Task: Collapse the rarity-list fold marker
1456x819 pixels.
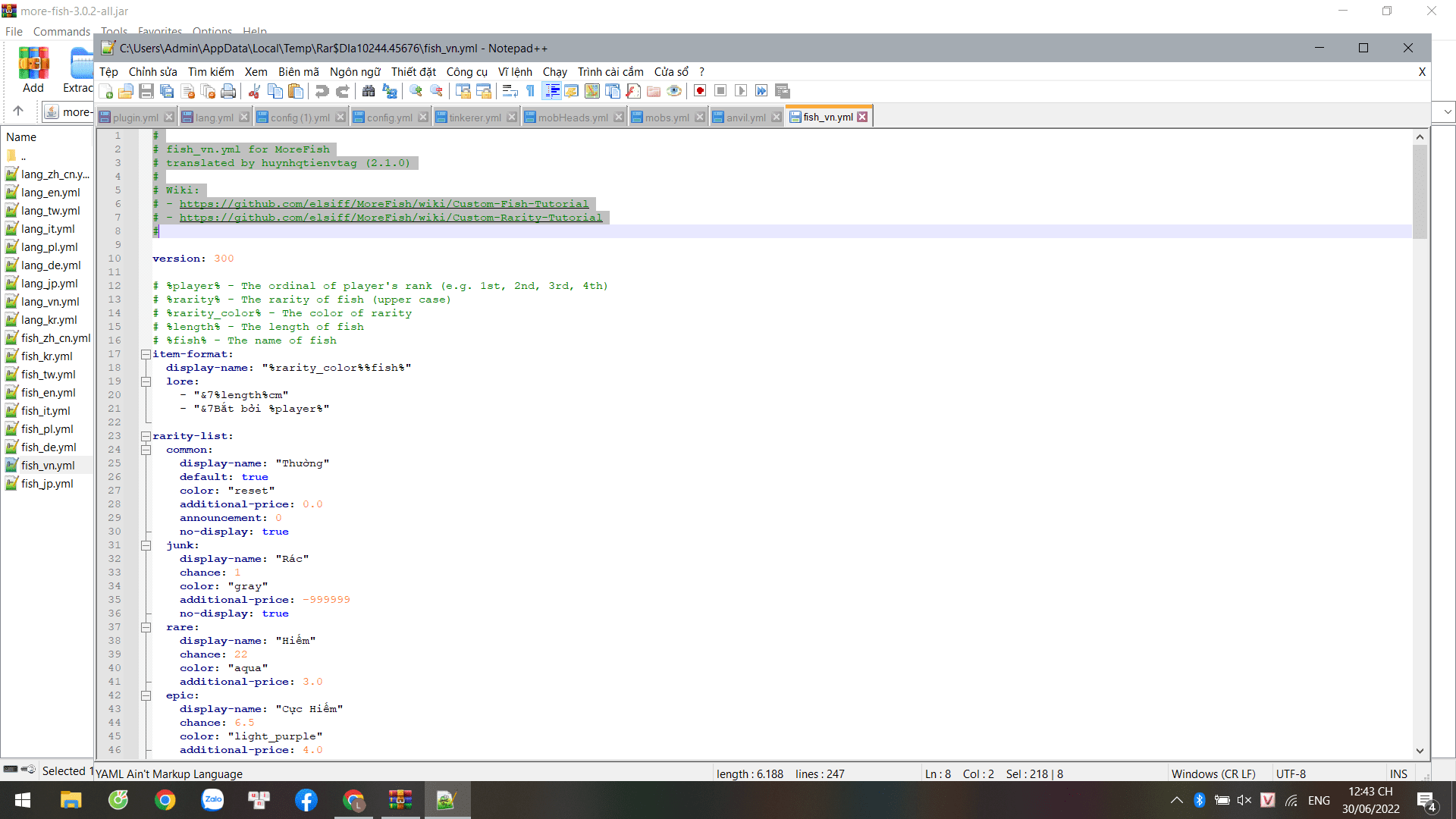Action: coord(146,436)
